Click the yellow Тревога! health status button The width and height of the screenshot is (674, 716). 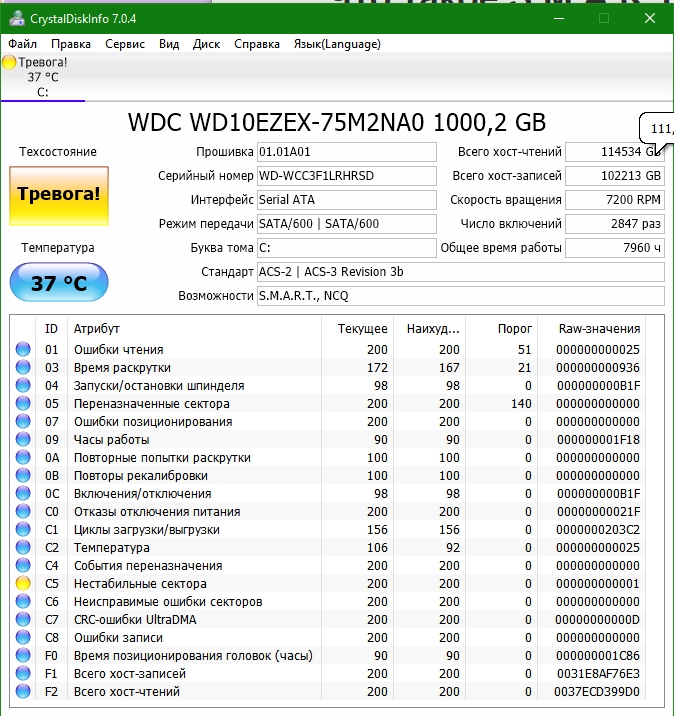tap(59, 196)
